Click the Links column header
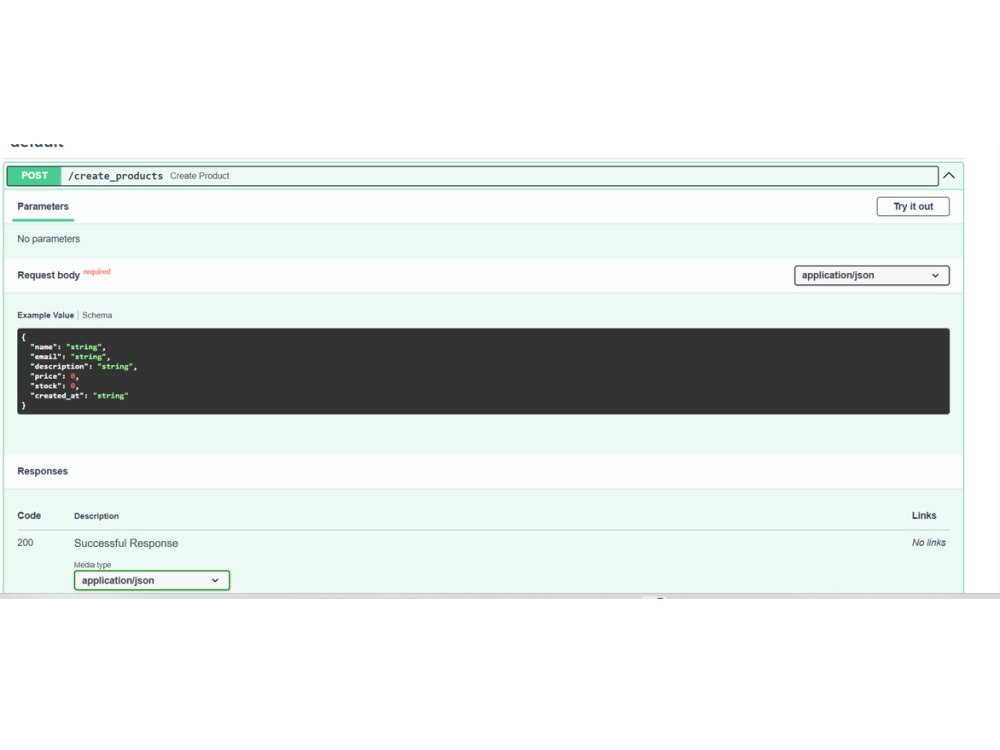This screenshot has height=750, width=1000. [x=924, y=515]
